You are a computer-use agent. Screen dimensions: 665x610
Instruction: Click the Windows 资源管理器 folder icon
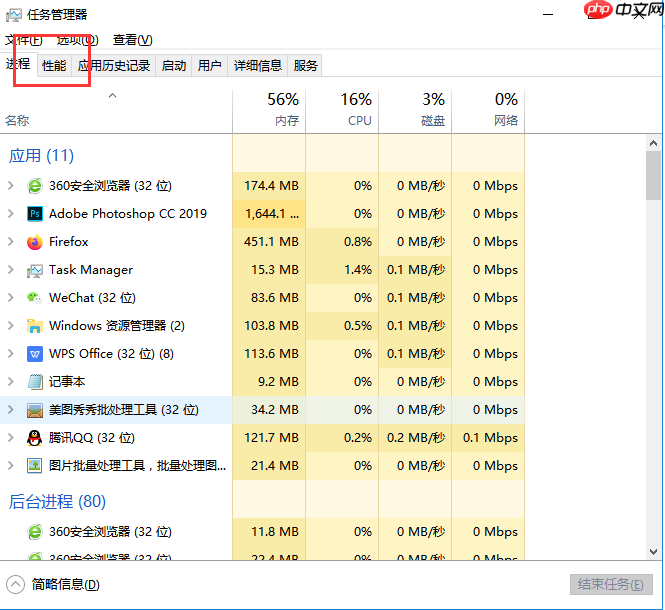click(35, 326)
